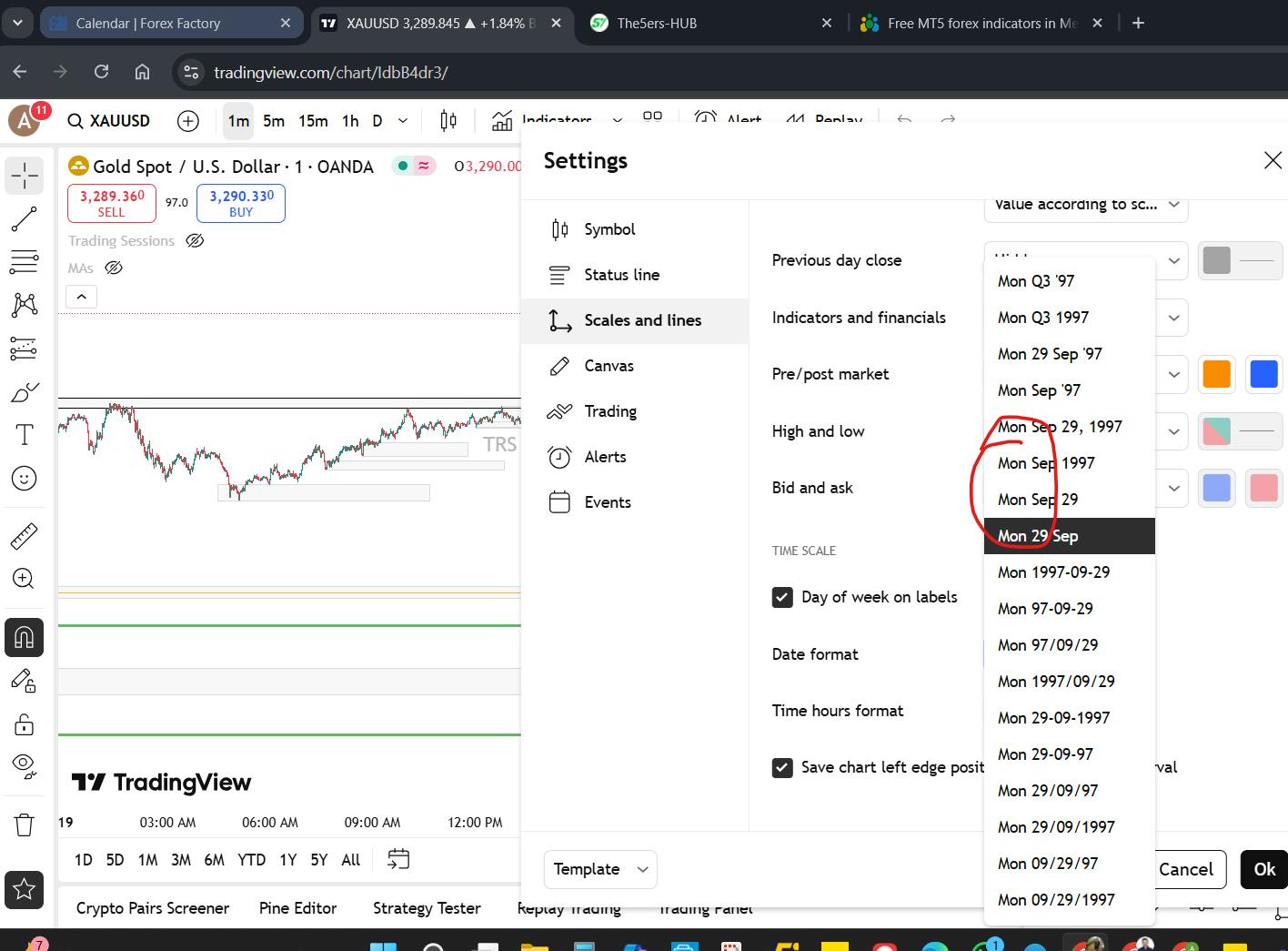Open Status line settings tab
This screenshot has height=951, width=1288.
click(635, 275)
